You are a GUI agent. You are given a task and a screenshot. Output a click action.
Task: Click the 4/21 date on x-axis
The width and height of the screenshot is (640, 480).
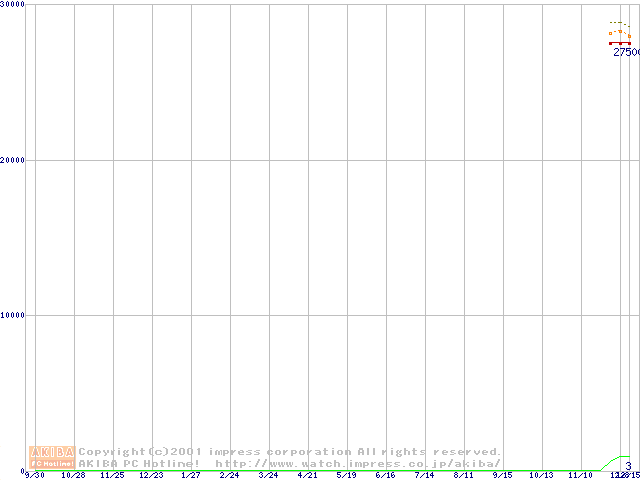pos(307,475)
